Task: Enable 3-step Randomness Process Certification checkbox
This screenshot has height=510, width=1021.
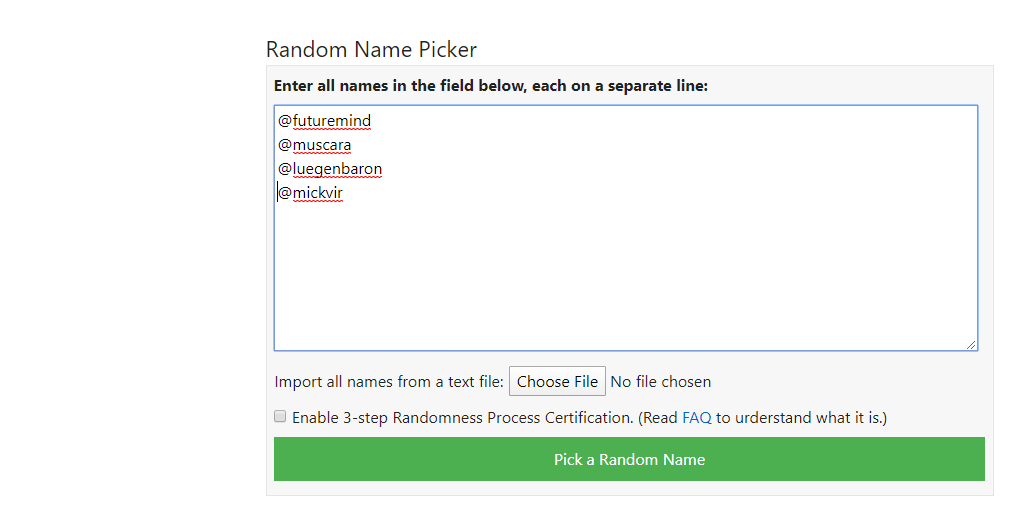Action: click(x=281, y=417)
